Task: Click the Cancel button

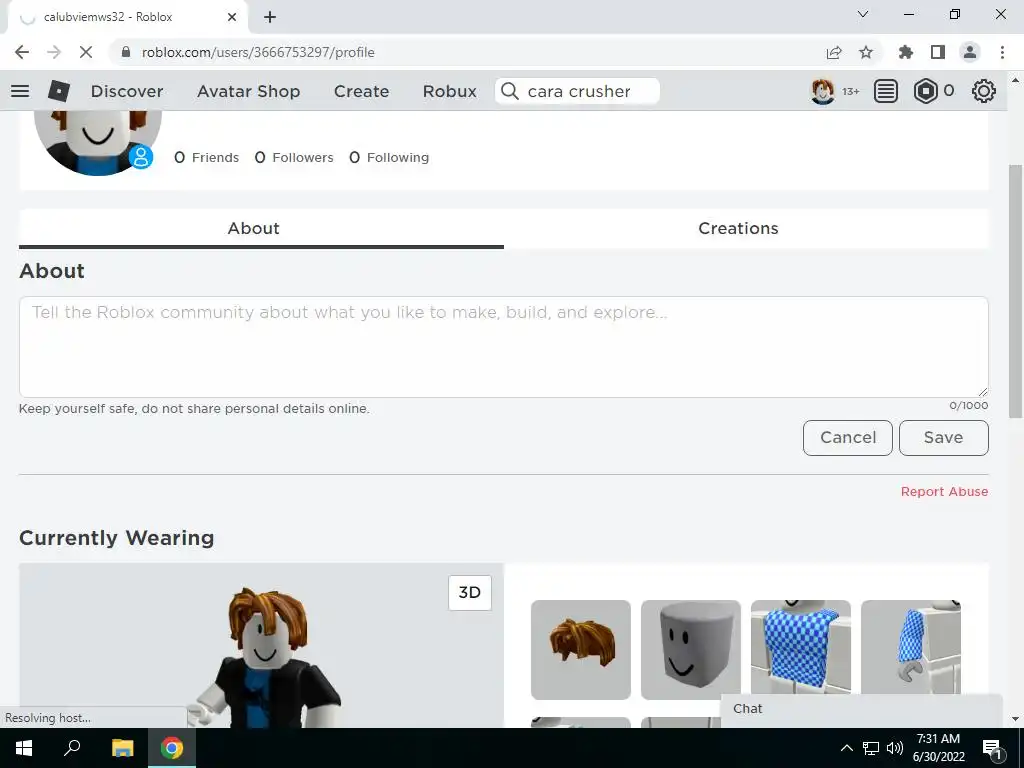Action: click(848, 438)
